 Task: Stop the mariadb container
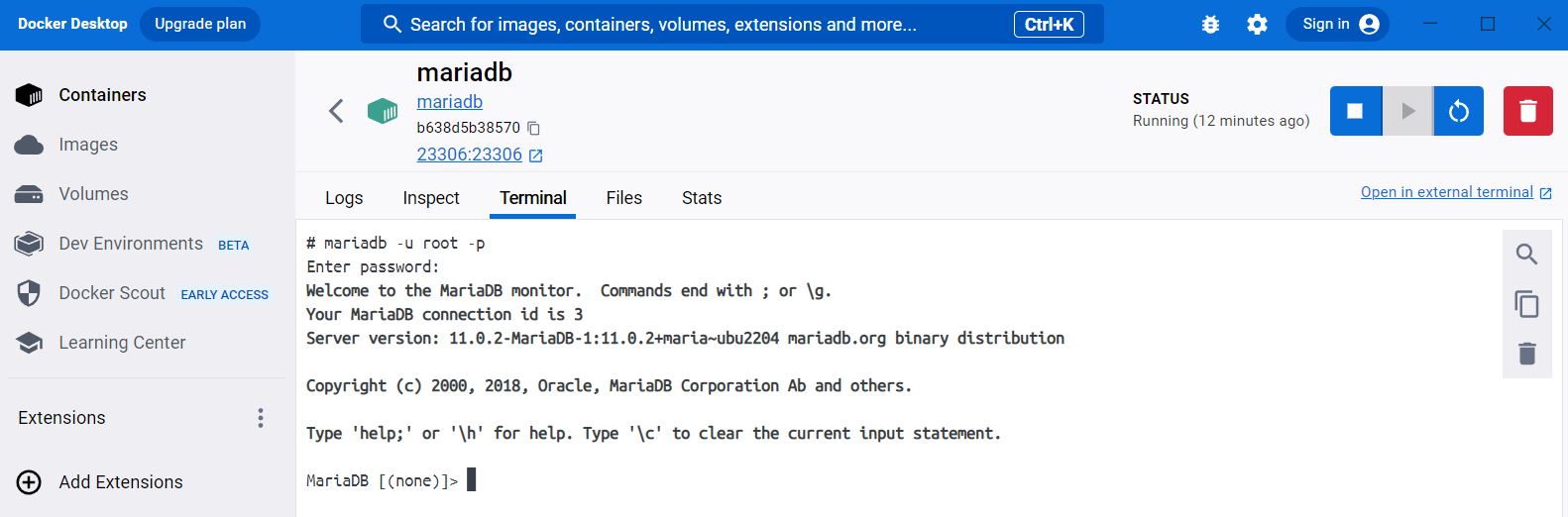pos(1355,111)
